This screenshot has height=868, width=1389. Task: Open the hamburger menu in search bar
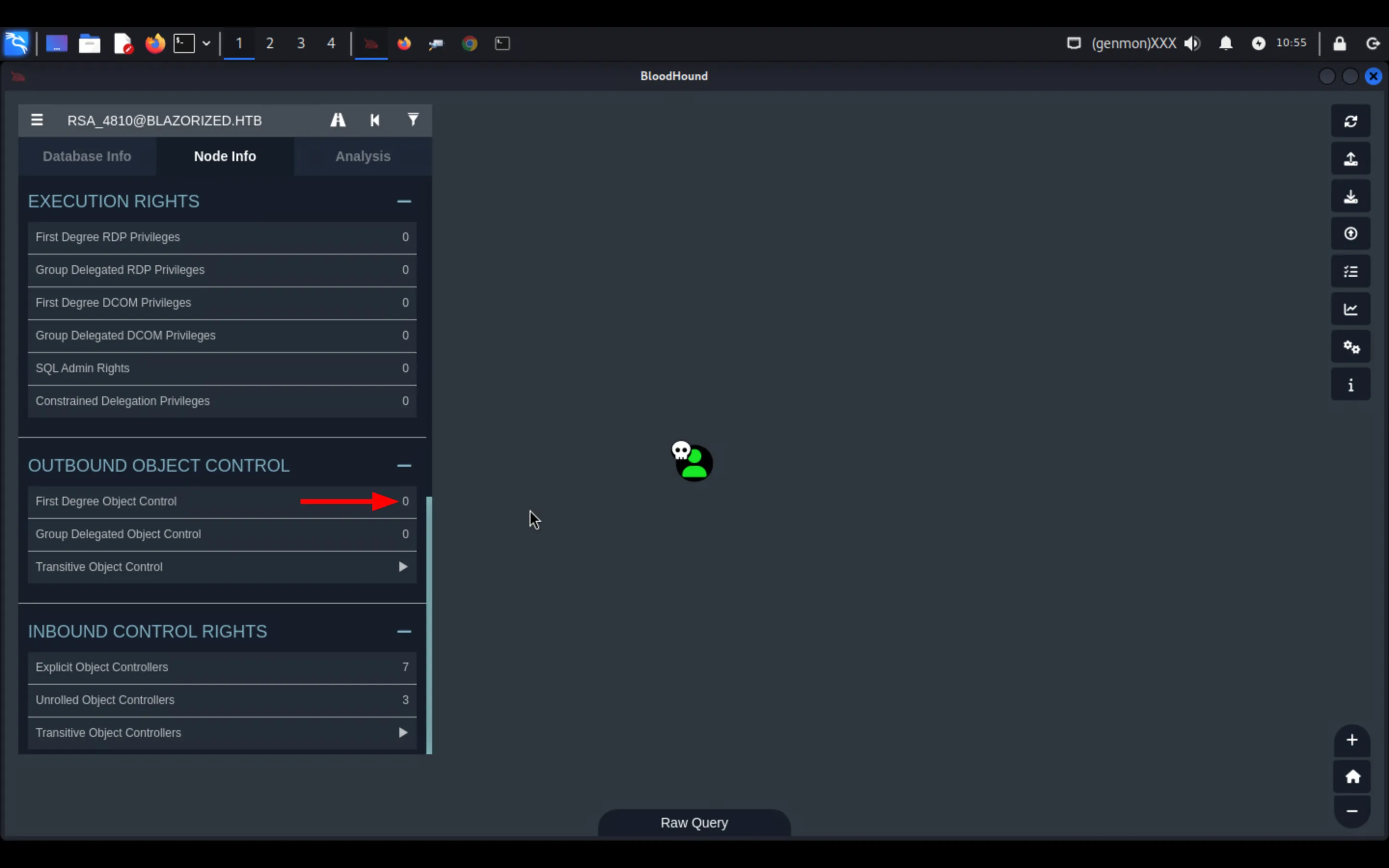pyautogui.click(x=37, y=120)
